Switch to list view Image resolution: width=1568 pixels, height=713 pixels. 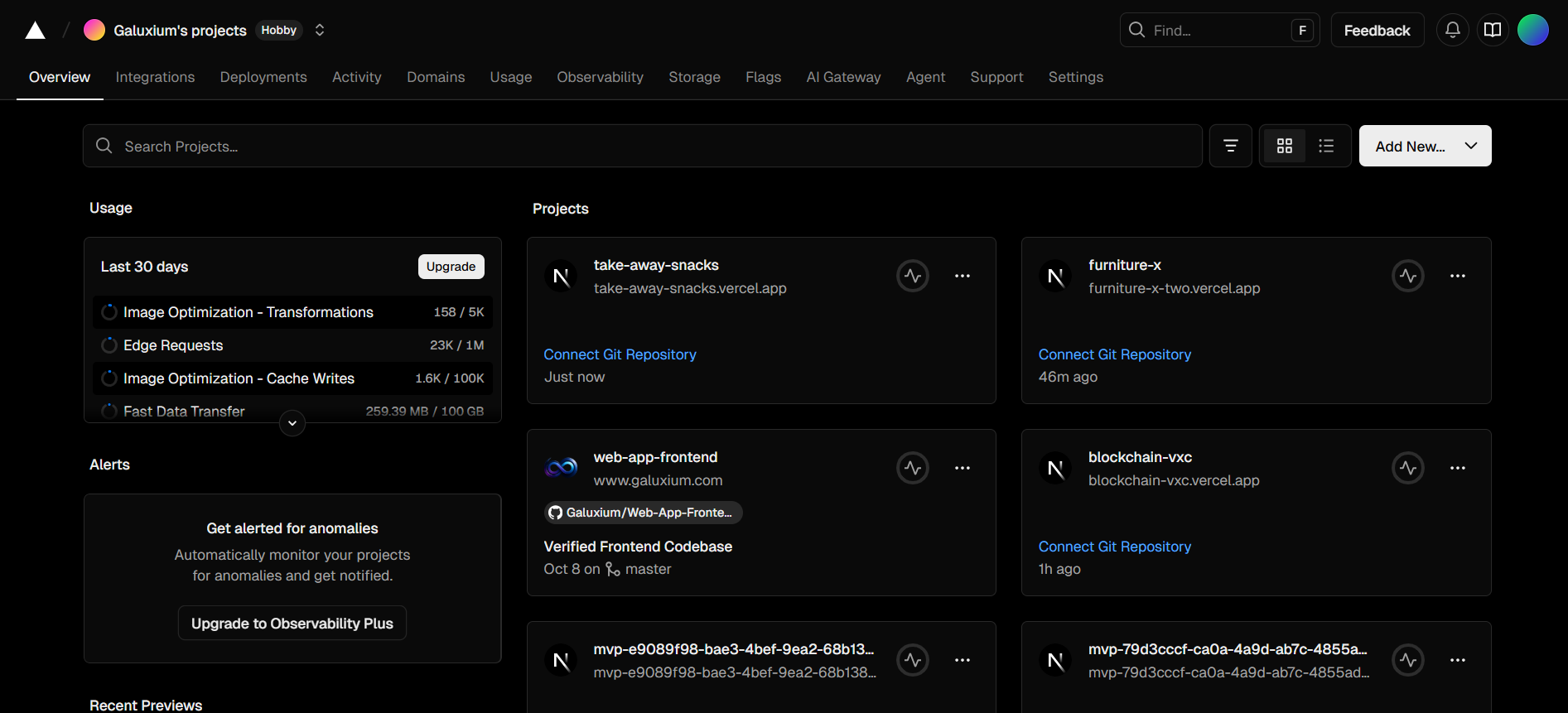(x=1326, y=146)
